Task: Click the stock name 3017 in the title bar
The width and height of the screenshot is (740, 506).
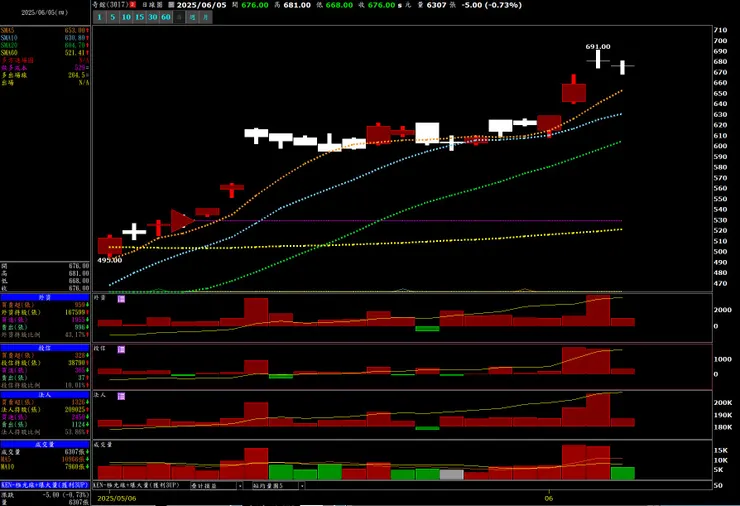Action: [x=110, y=5]
